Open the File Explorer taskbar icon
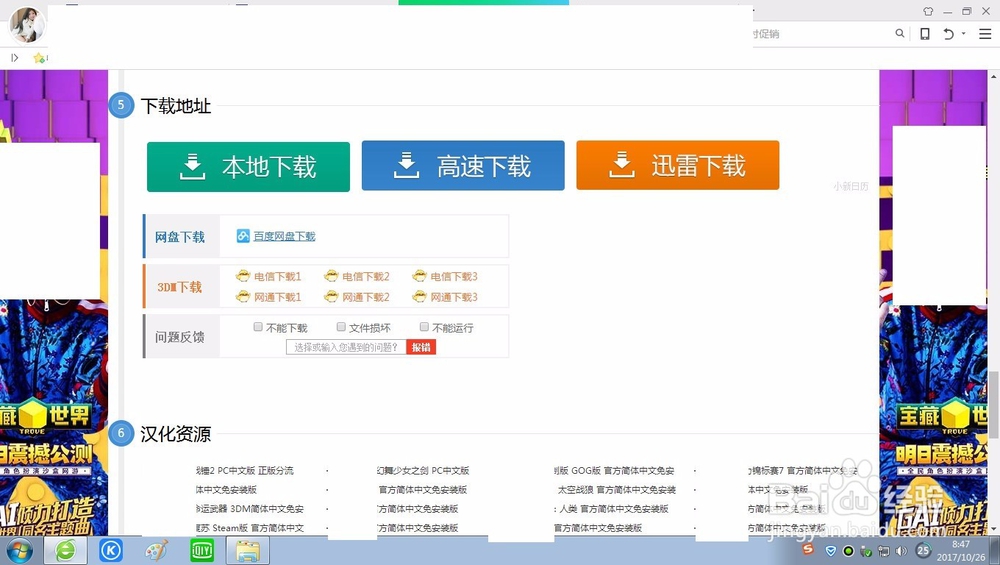 (247, 550)
